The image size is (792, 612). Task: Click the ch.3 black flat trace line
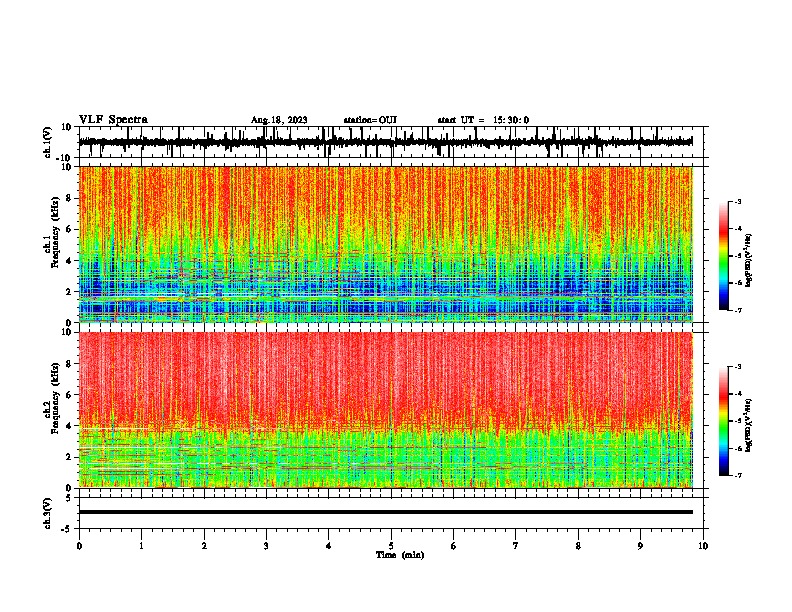pyautogui.click(x=386, y=512)
